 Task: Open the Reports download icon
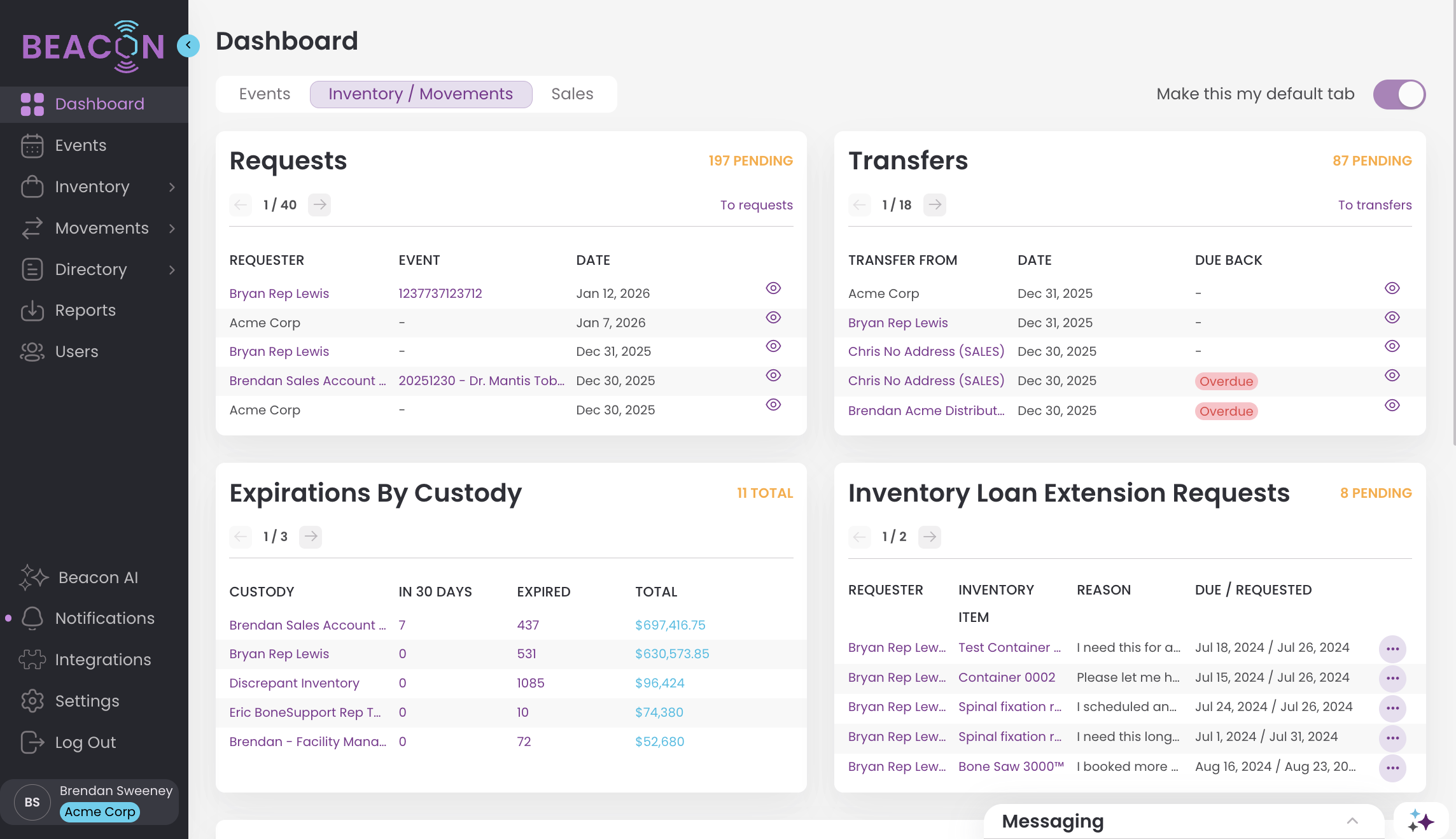tap(32, 311)
